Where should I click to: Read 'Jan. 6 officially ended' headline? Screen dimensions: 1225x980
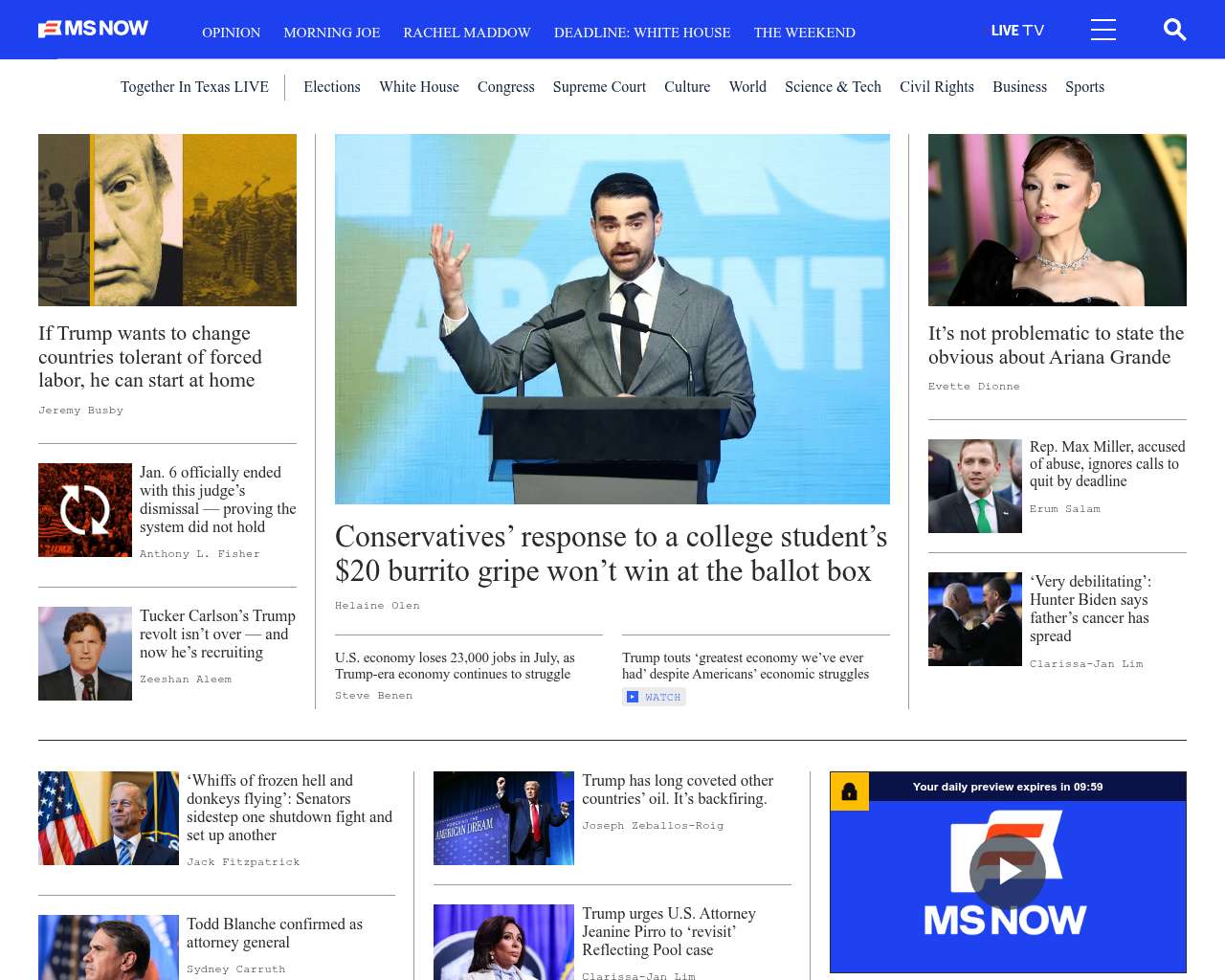[218, 500]
